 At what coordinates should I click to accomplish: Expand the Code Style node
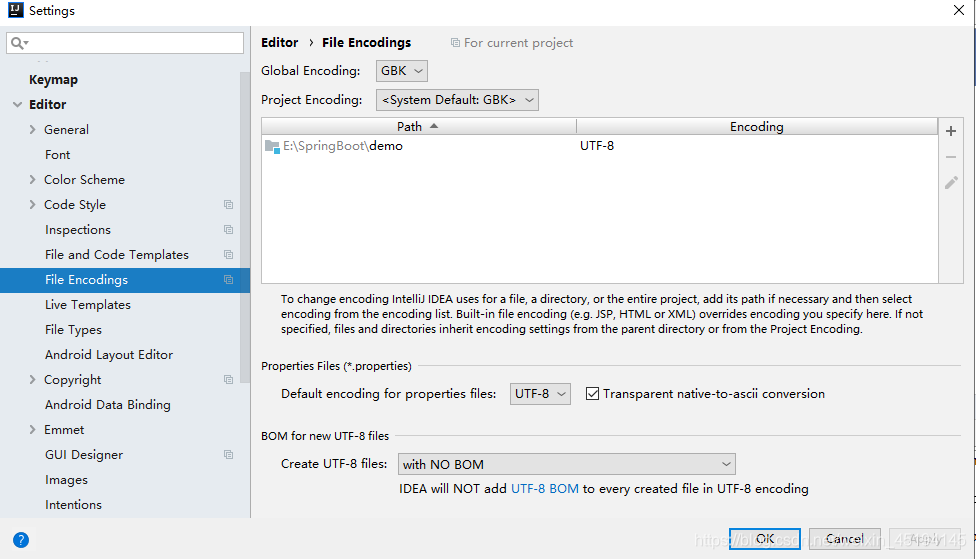click(32, 204)
